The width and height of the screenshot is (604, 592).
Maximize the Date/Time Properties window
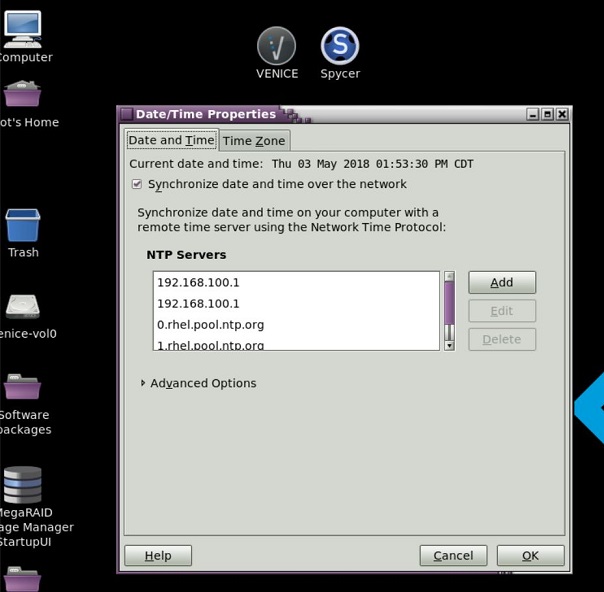(547, 114)
